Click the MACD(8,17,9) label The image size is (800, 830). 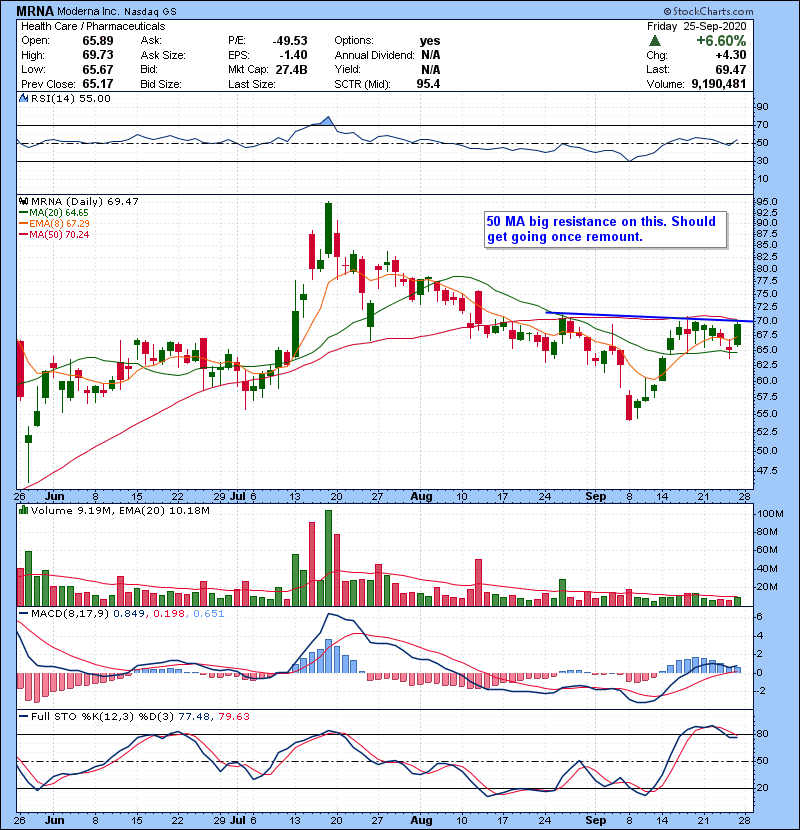click(x=70, y=614)
